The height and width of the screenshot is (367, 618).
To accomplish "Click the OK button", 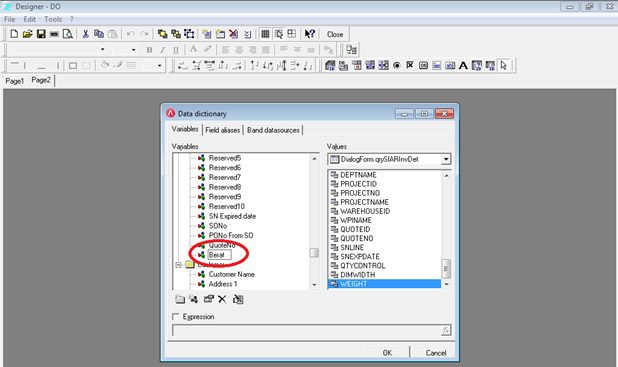I will click(x=387, y=353).
